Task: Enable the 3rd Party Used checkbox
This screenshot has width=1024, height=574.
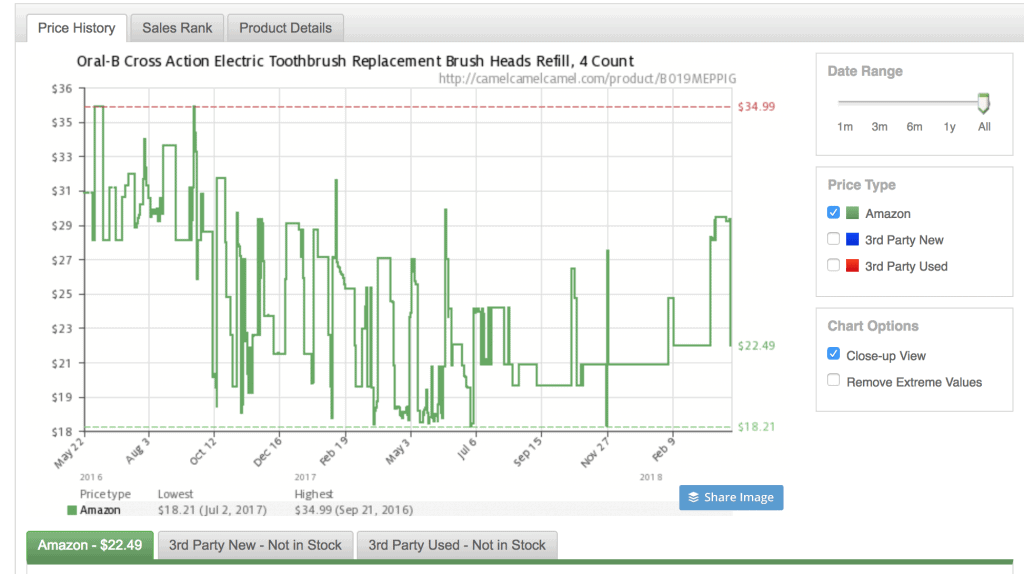Action: tap(834, 266)
